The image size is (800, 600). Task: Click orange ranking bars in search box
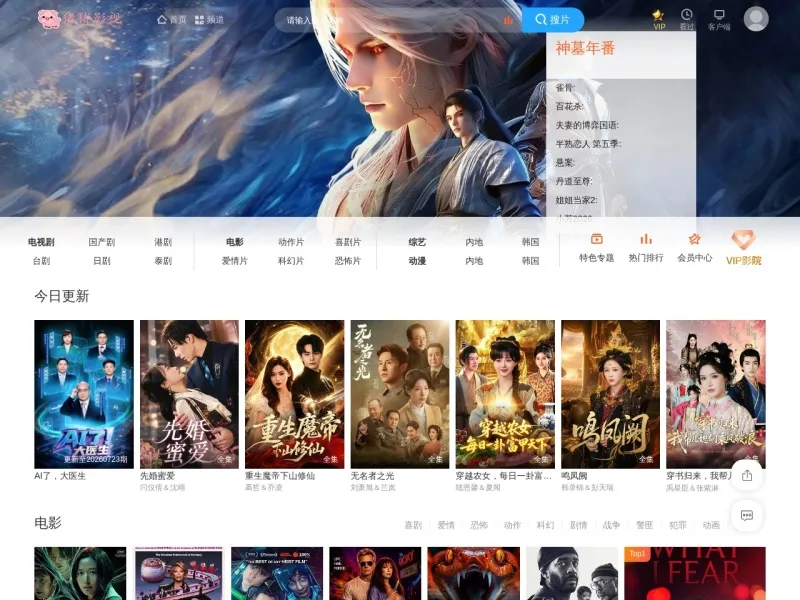[x=508, y=20]
